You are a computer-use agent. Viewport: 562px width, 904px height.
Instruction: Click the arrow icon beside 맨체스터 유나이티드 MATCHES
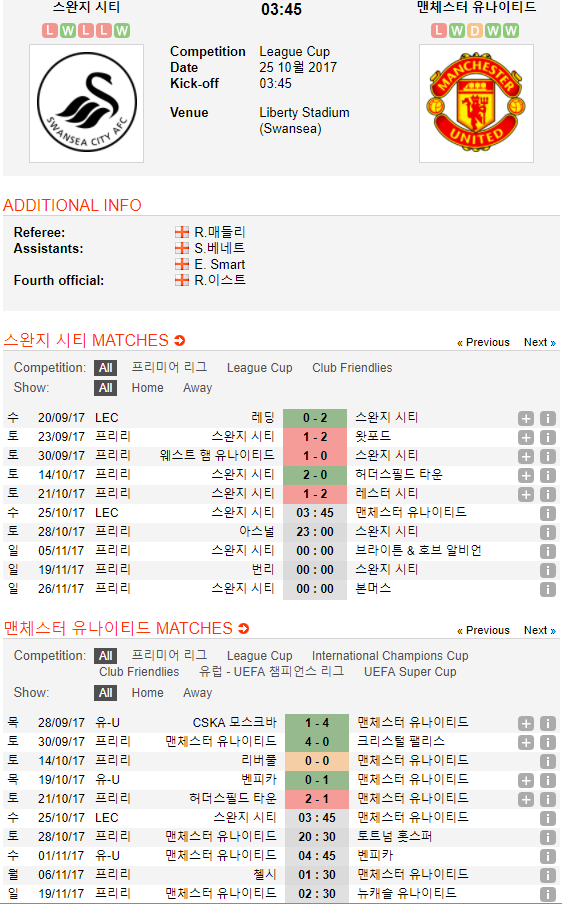tap(244, 628)
